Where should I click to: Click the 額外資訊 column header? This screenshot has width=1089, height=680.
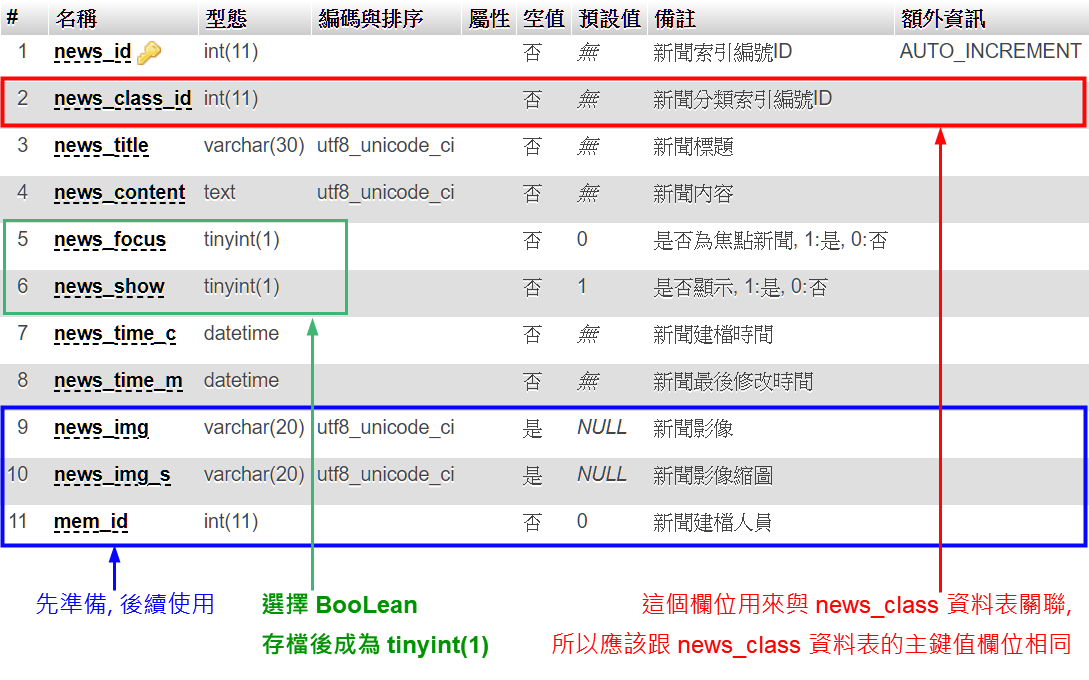(x=941, y=19)
